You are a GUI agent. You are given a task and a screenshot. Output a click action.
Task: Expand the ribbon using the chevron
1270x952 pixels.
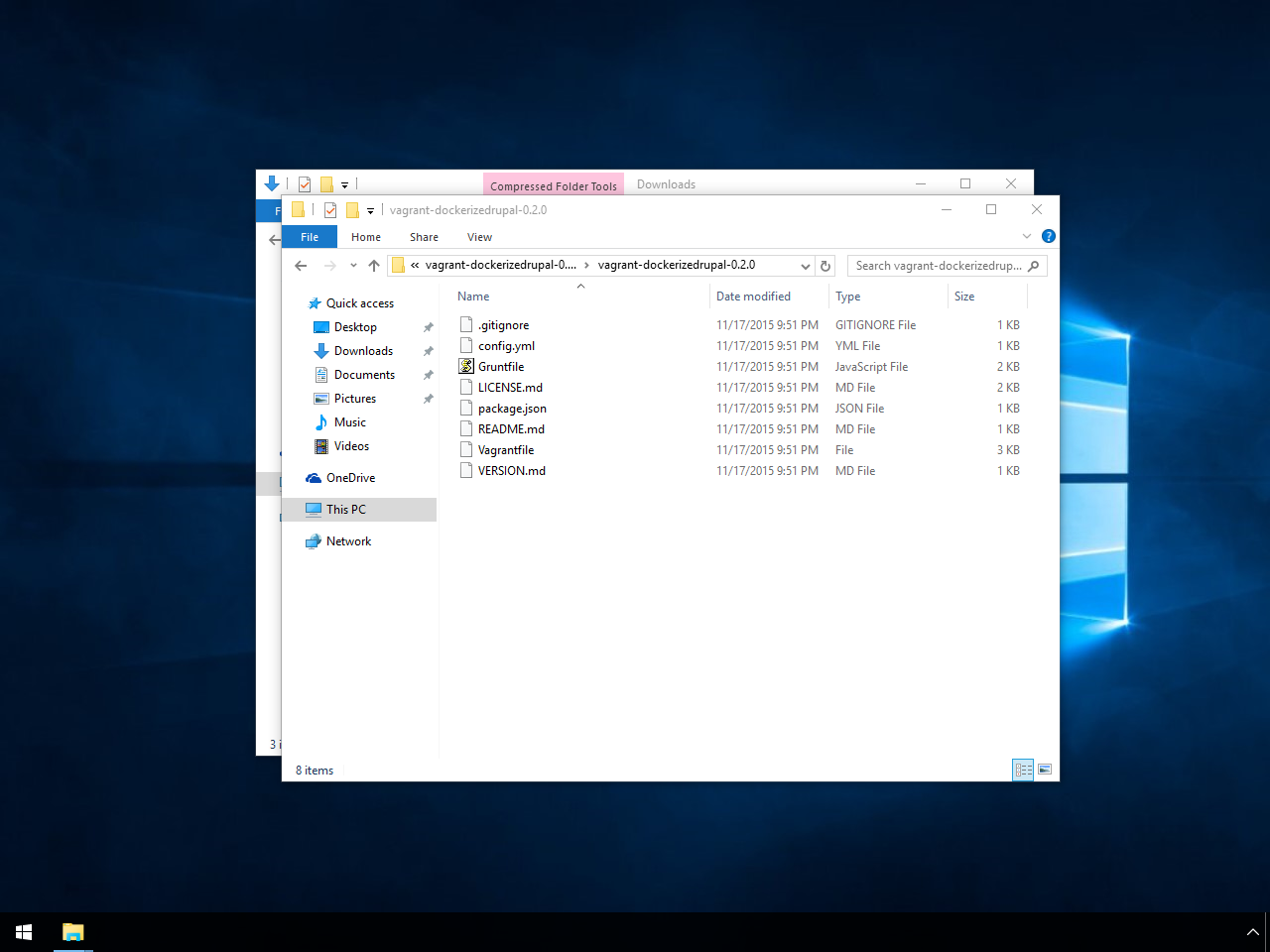tap(1027, 236)
